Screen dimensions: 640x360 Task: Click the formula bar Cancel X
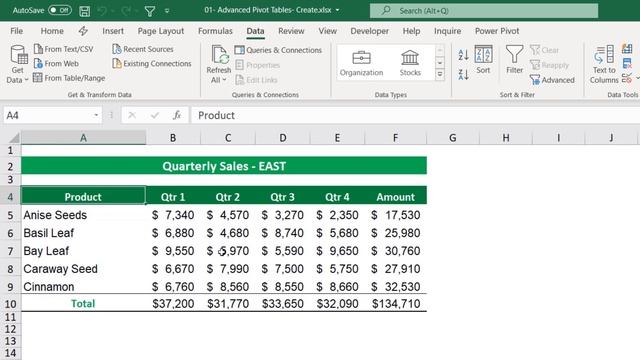(132, 116)
